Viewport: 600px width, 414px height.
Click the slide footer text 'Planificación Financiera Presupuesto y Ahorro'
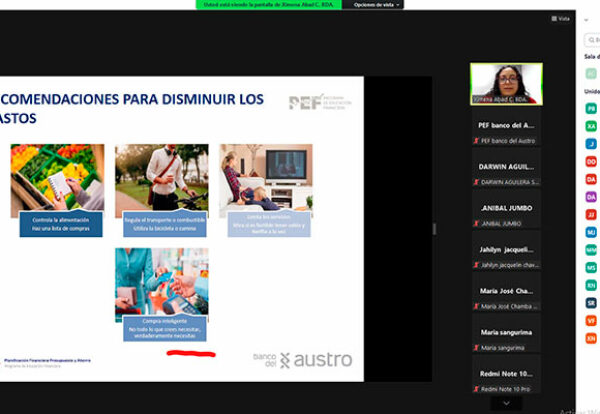point(47,360)
